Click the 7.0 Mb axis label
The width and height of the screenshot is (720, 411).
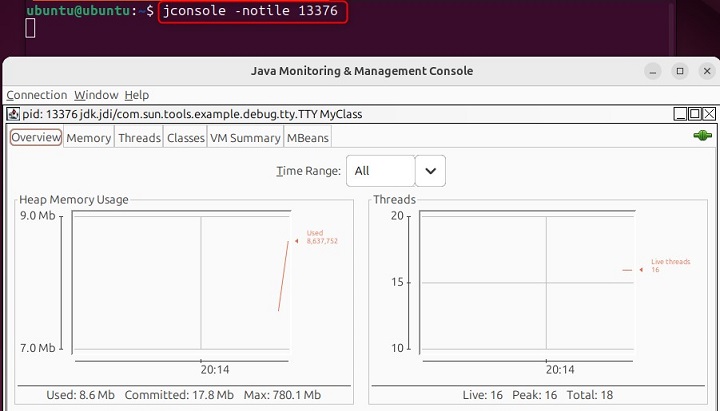click(x=37, y=348)
